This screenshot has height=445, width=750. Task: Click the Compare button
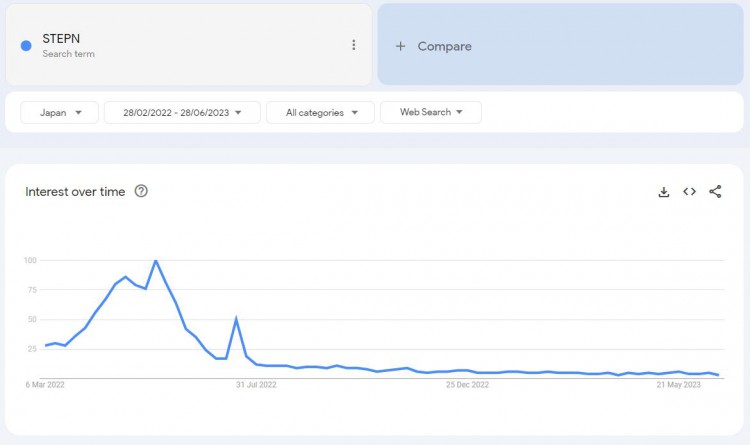444,46
